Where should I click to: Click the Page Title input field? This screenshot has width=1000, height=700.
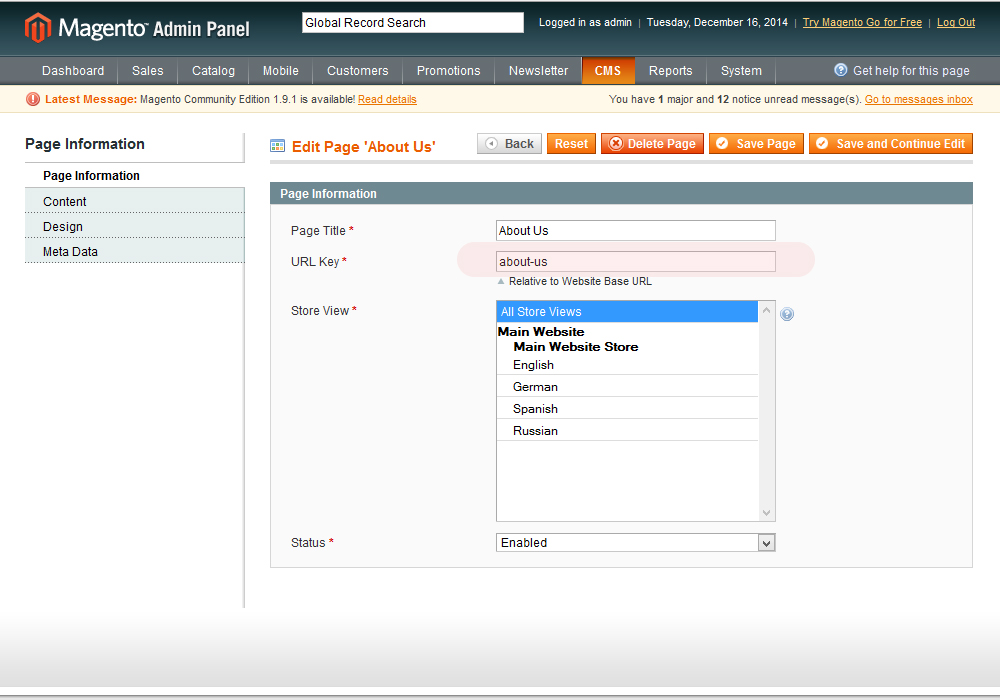click(x=636, y=231)
